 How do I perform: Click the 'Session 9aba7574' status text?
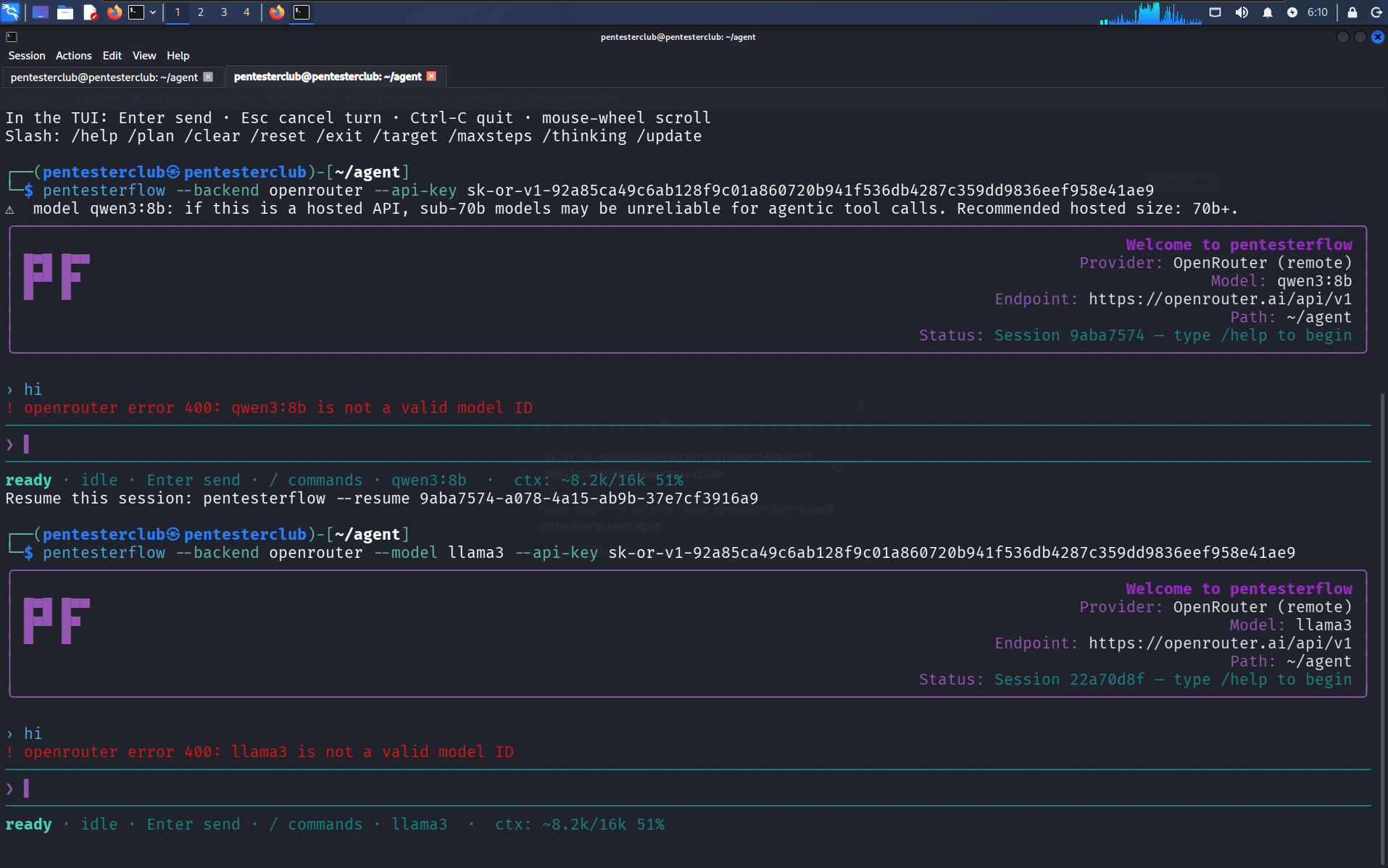point(1069,335)
